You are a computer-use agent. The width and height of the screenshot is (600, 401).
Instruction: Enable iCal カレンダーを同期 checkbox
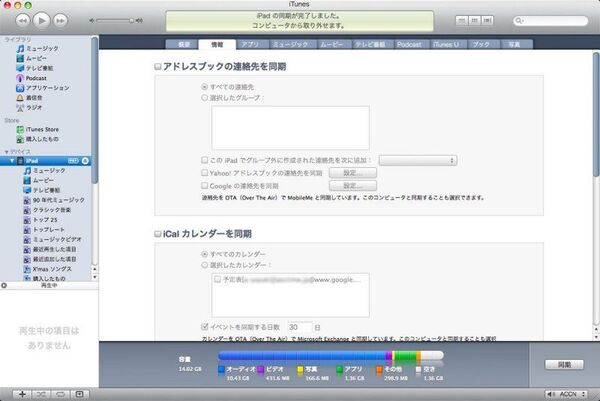(x=158, y=234)
